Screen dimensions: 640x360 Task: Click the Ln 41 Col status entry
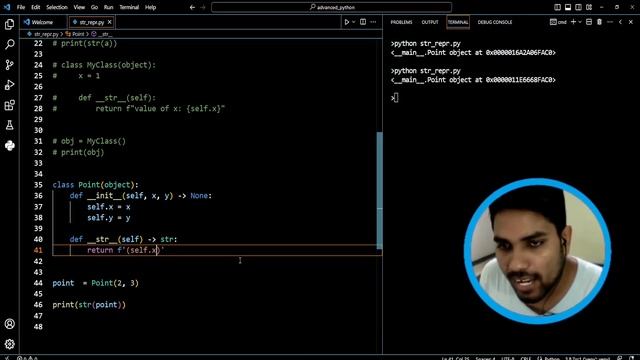coord(455,358)
